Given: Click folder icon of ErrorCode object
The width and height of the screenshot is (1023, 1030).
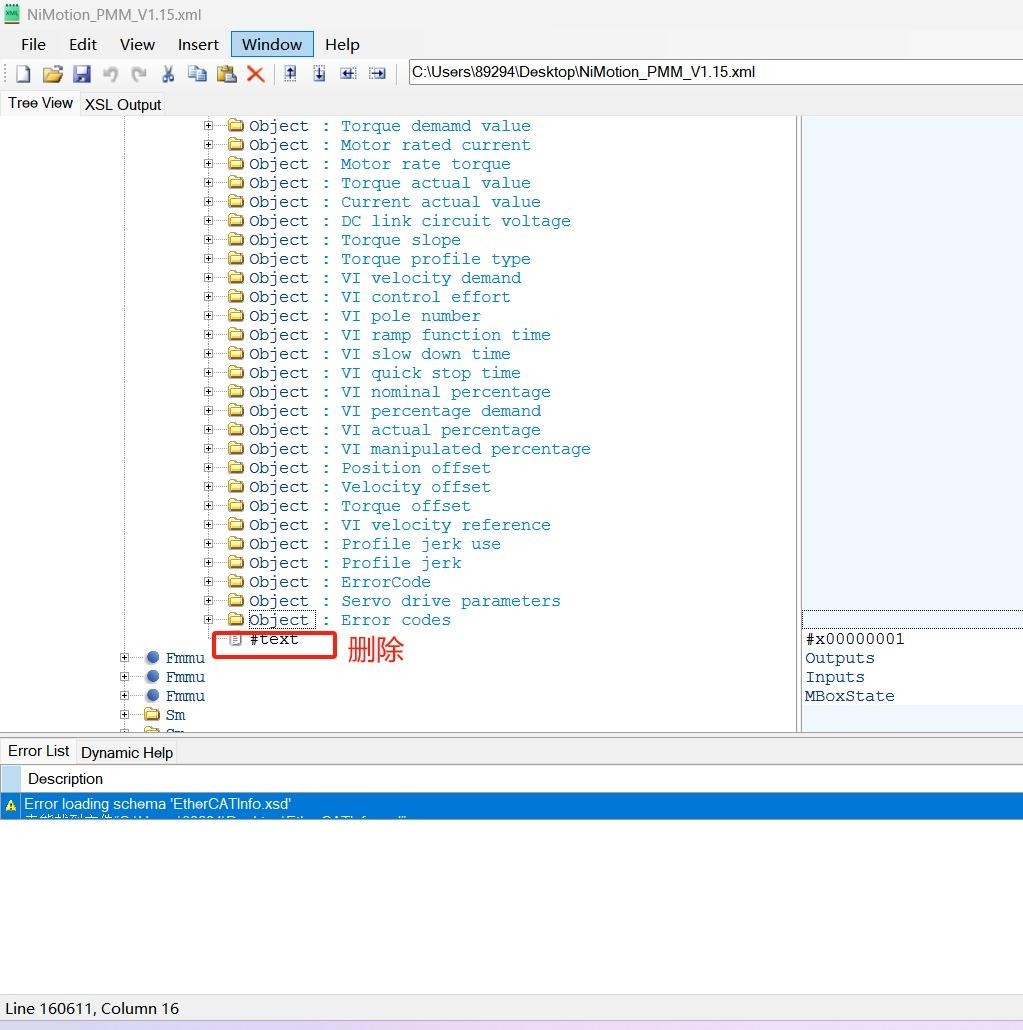Looking at the screenshot, I should point(236,582).
